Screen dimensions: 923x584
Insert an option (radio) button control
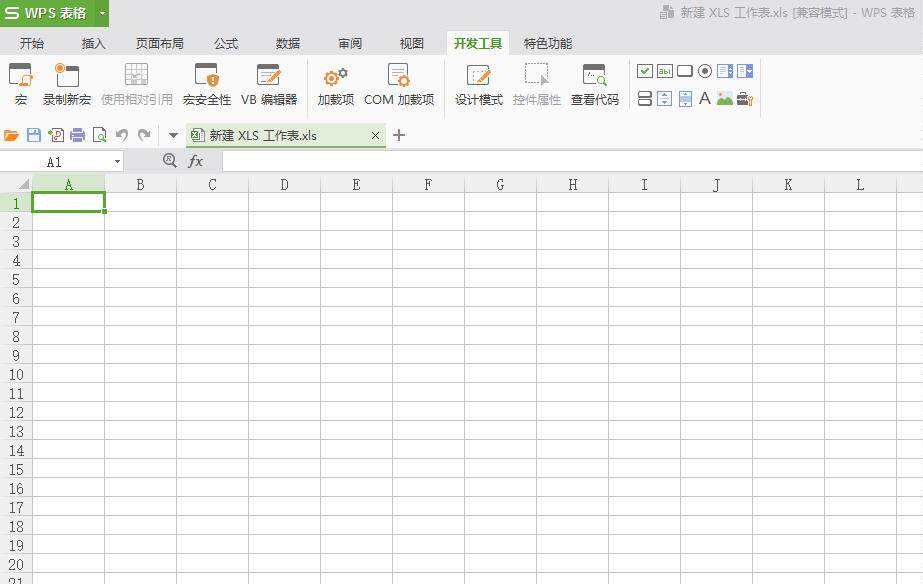(x=705, y=71)
